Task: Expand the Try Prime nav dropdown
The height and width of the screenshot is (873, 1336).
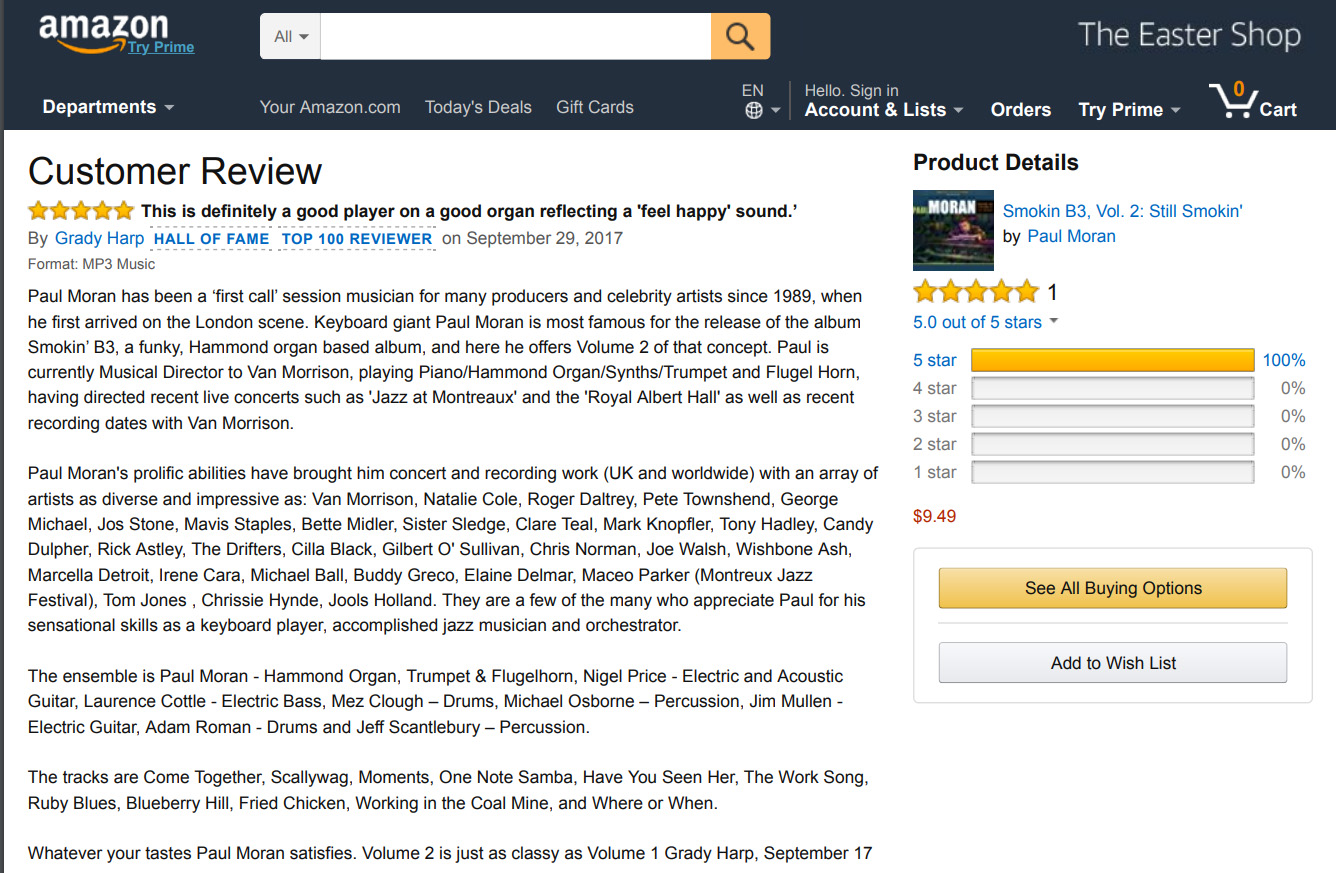Action: pos(1129,110)
